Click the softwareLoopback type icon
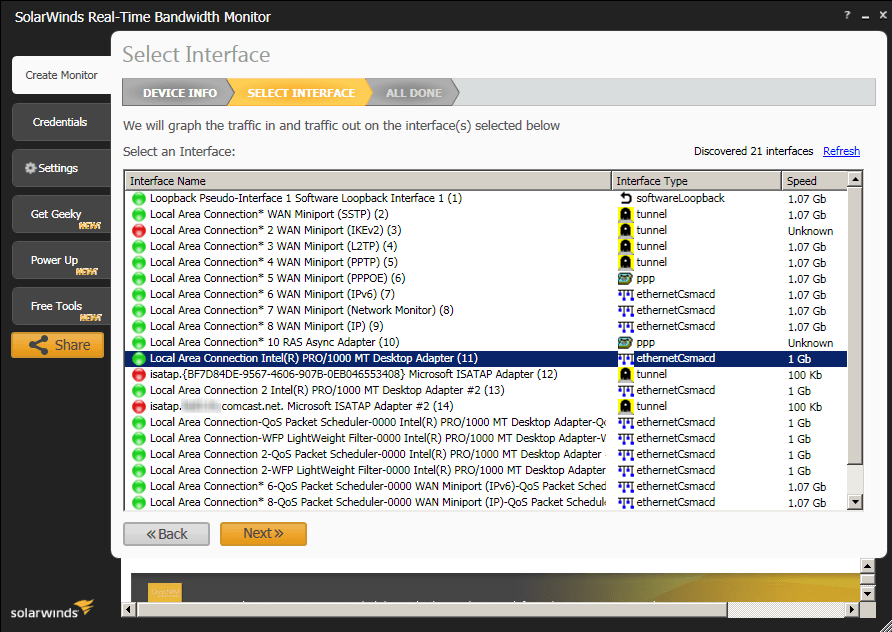 coord(626,198)
